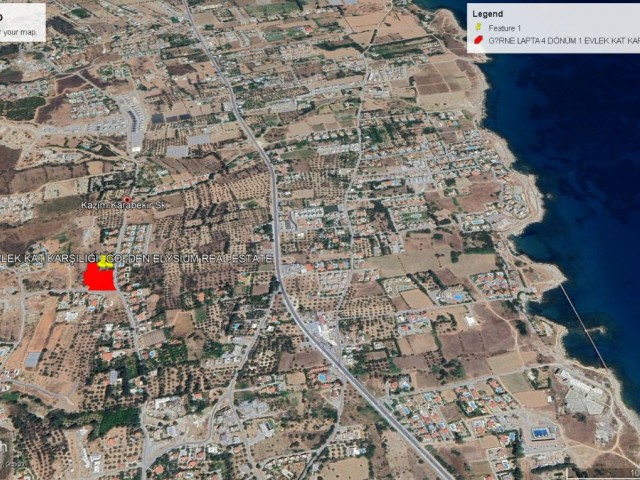
Task: Click the yellow pushpin marker above red plot
Action: [x=105, y=262]
